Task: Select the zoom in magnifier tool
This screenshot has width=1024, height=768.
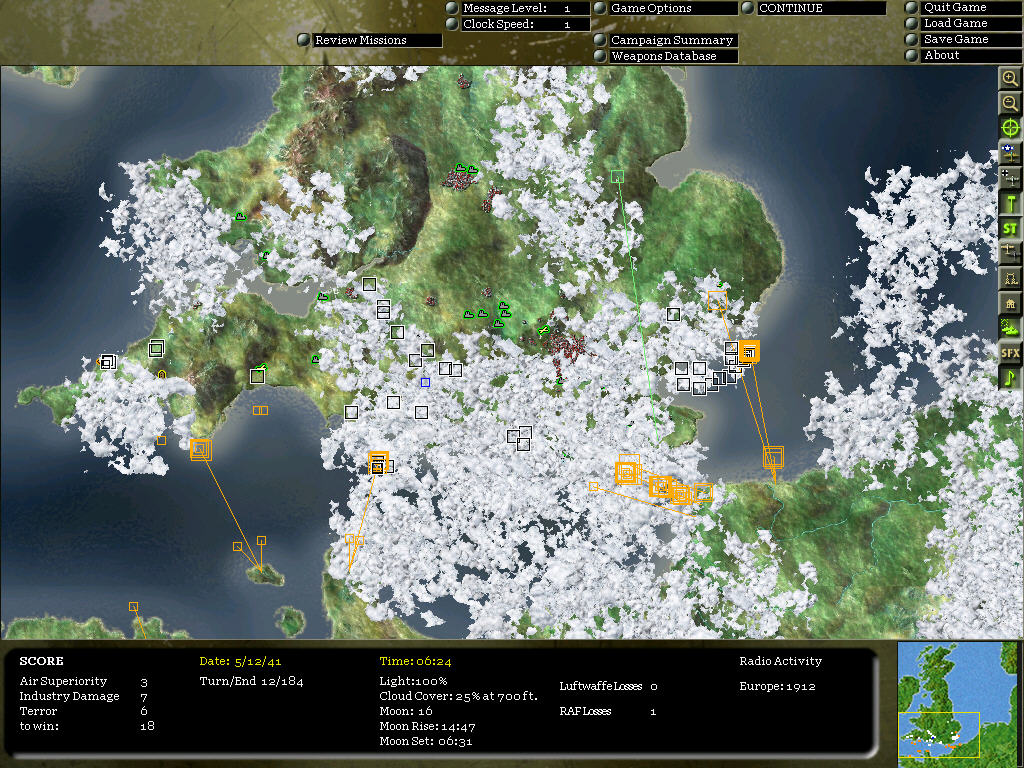Action: pos(1010,78)
